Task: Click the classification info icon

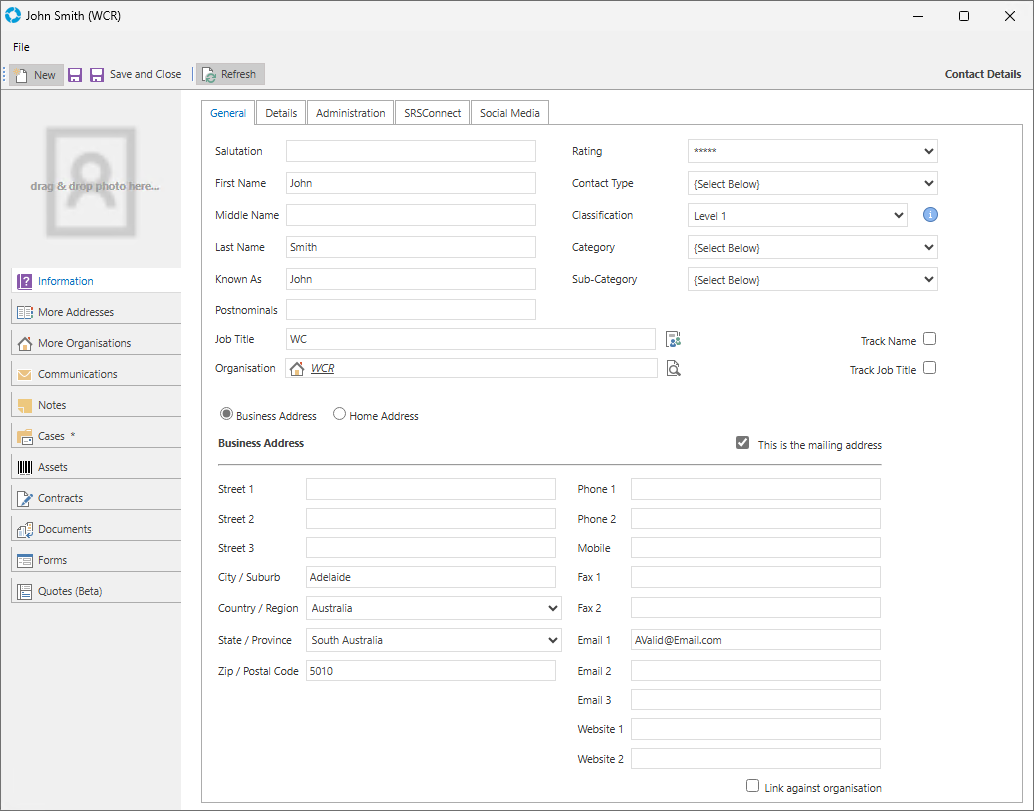Action: tap(929, 215)
